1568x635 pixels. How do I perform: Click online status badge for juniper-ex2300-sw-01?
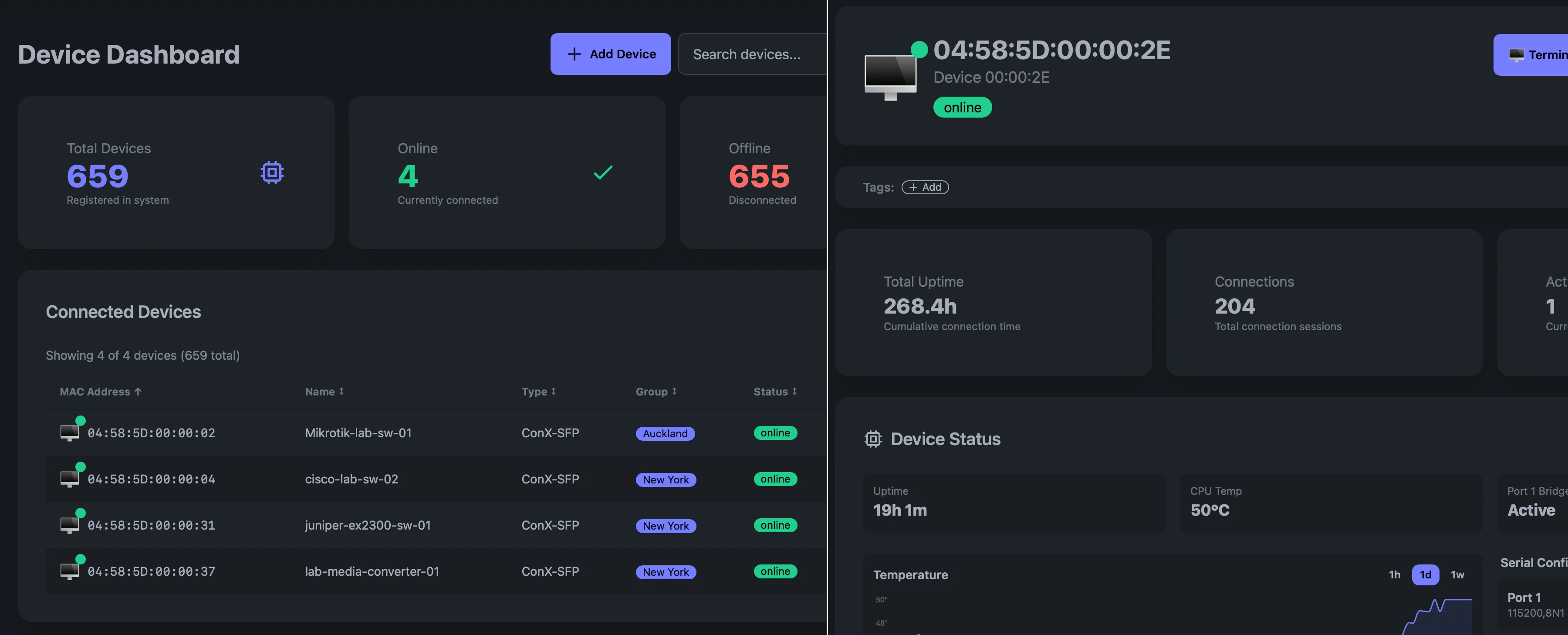775,525
